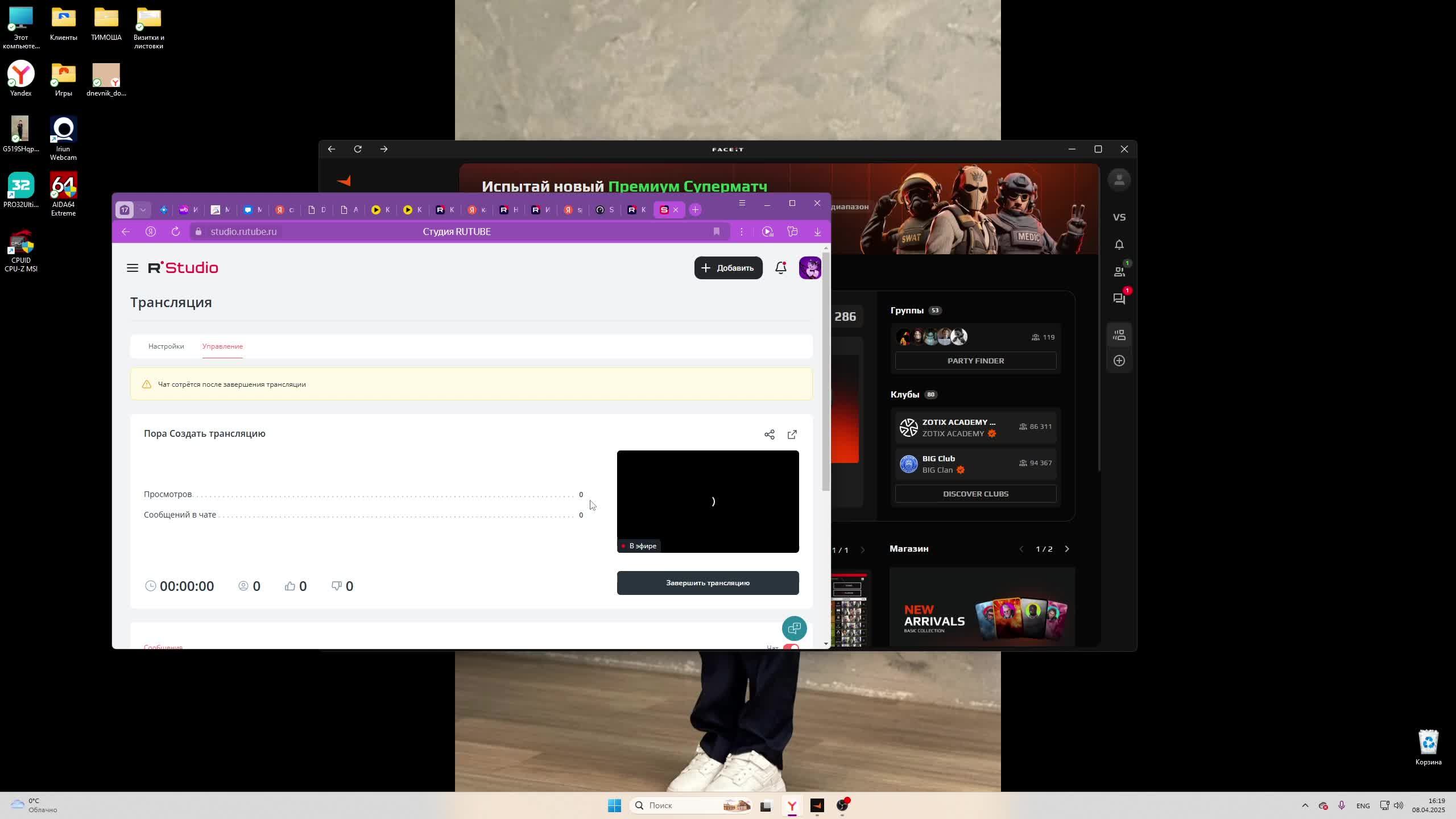Click Завершить трансляцию button
1456x819 pixels.
click(x=708, y=583)
